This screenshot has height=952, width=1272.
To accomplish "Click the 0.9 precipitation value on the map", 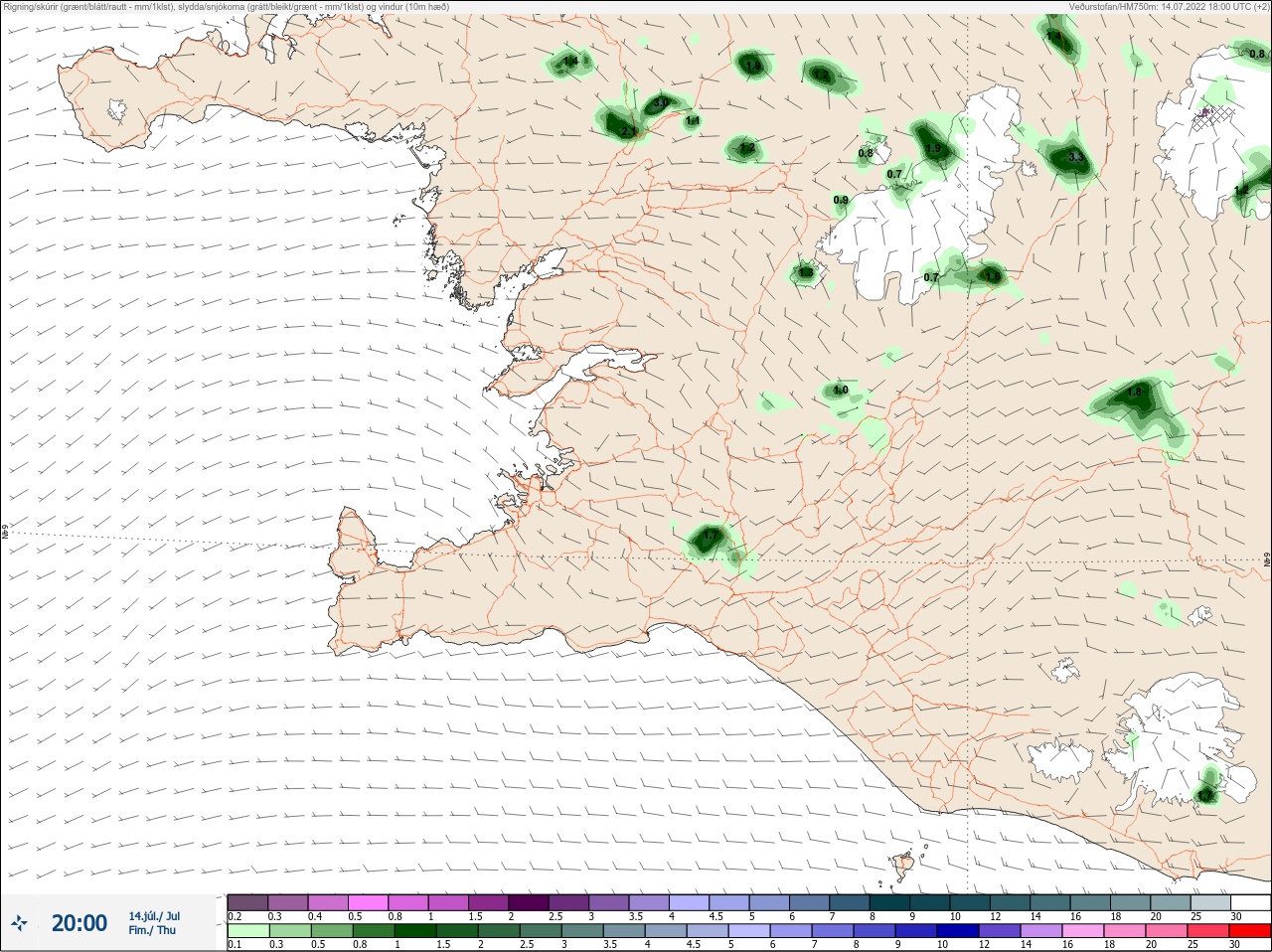I will (x=841, y=201).
